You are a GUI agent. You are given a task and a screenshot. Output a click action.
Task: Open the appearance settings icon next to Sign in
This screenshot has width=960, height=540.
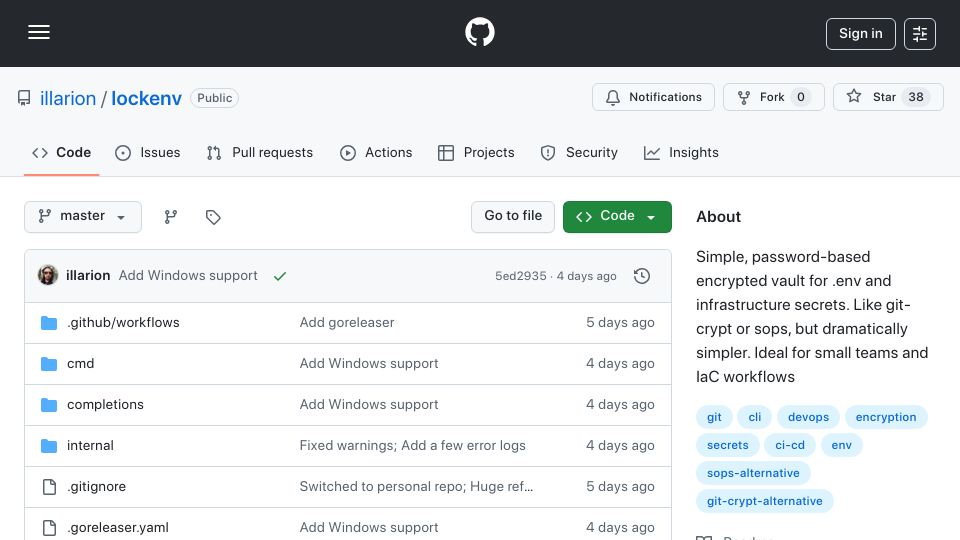920,34
